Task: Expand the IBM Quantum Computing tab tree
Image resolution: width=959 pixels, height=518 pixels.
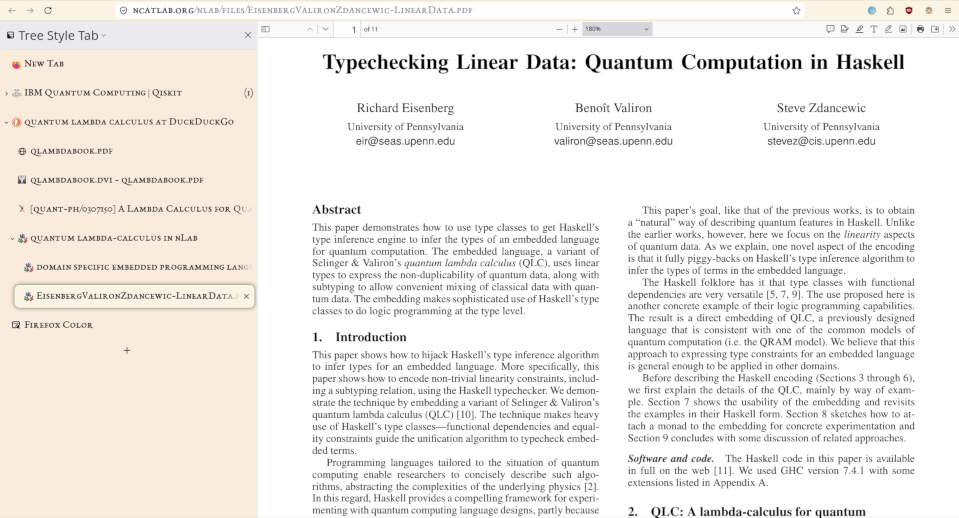Action: [7, 93]
